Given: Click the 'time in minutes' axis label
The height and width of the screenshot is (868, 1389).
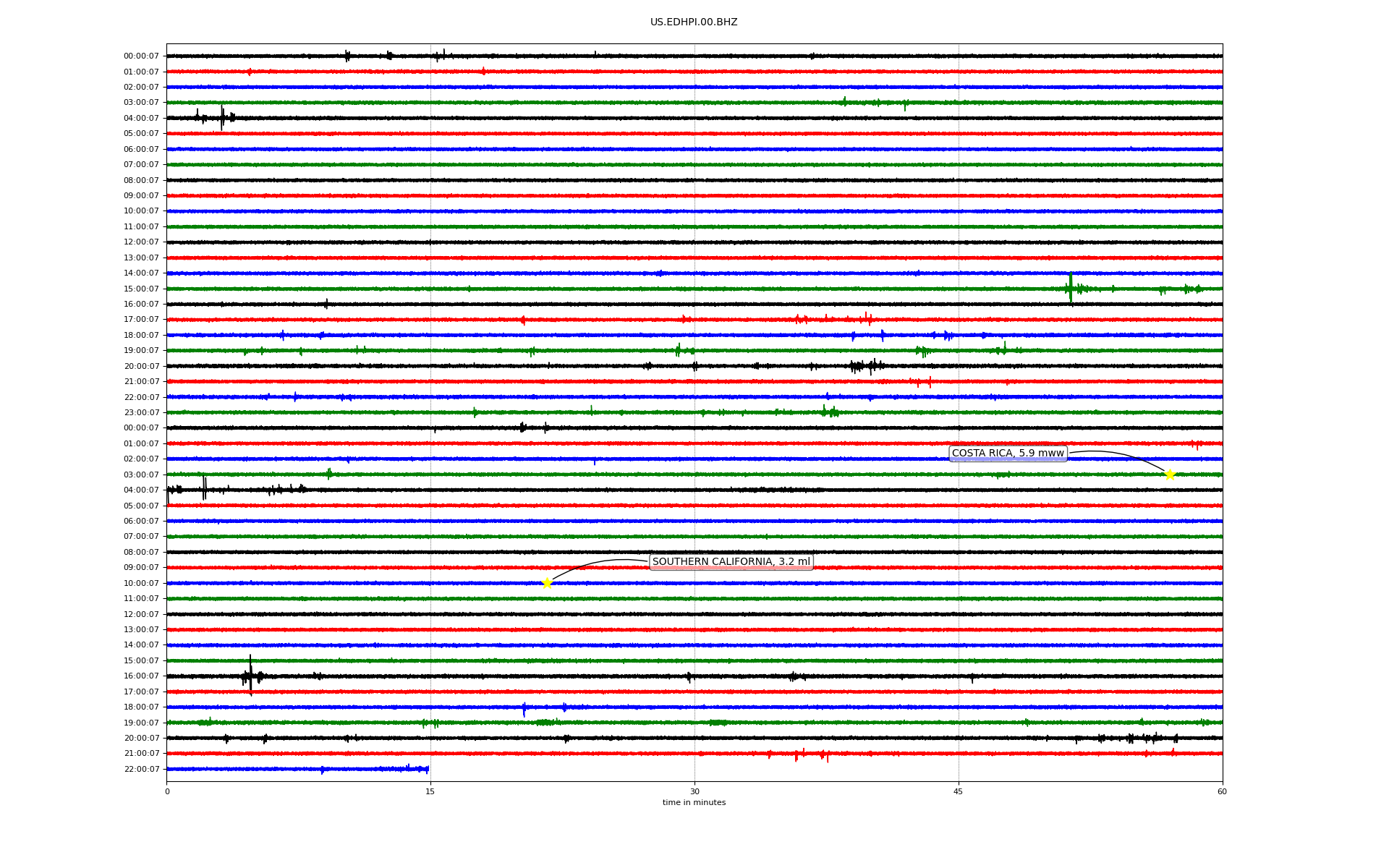Looking at the screenshot, I should 694,803.
